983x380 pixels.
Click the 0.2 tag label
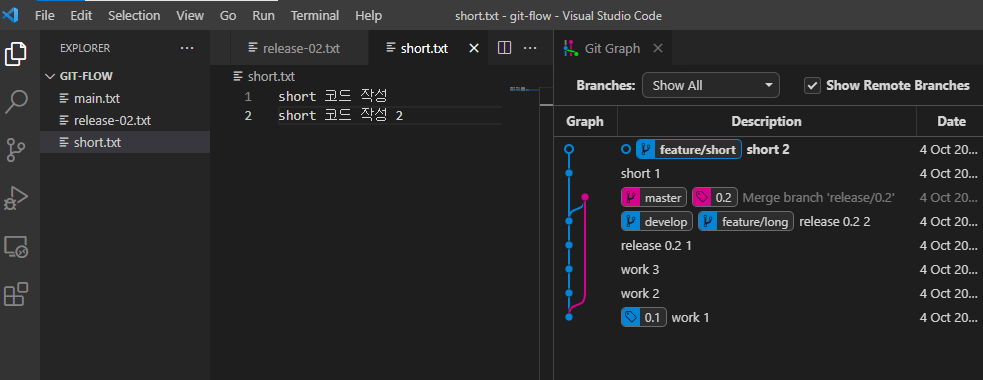(x=715, y=198)
